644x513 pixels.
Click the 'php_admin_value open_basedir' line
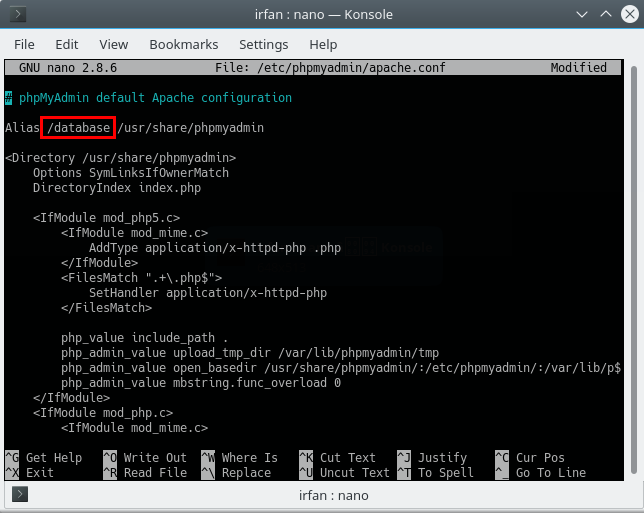pyautogui.click(x=341, y=368)
